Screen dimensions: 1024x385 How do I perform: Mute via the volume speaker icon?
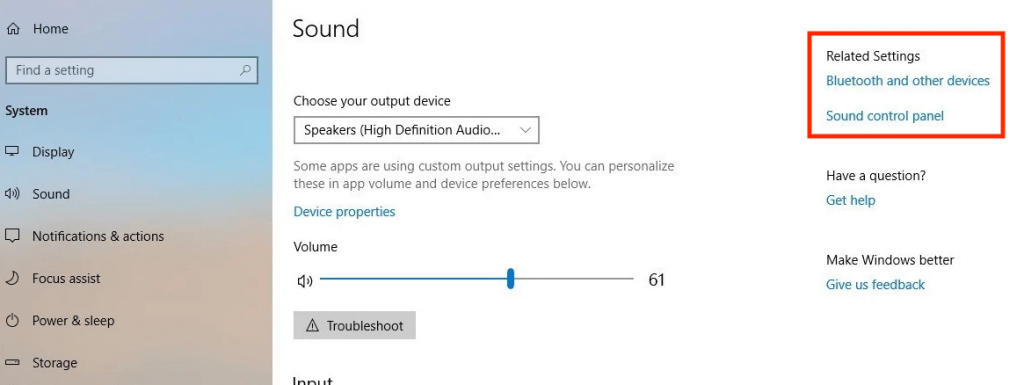point(304,281)
